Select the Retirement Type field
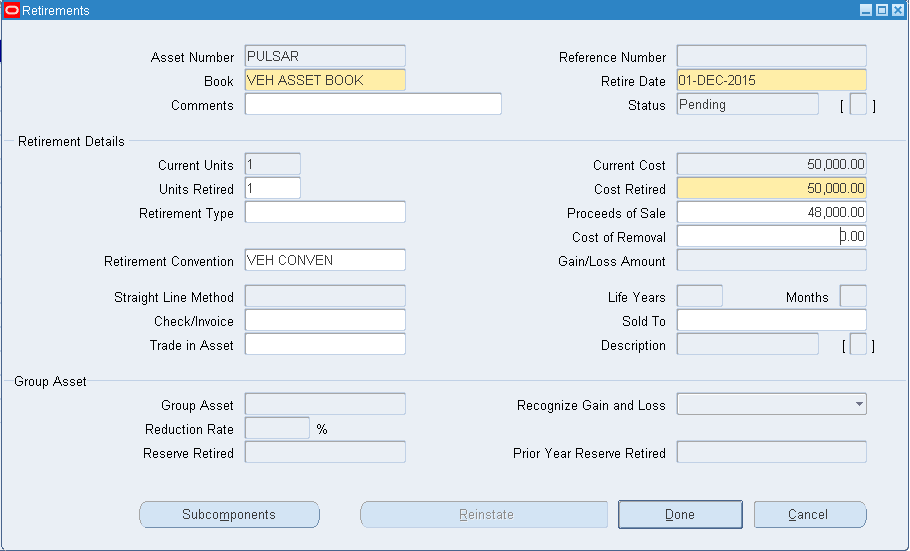 tap(325, 212)
